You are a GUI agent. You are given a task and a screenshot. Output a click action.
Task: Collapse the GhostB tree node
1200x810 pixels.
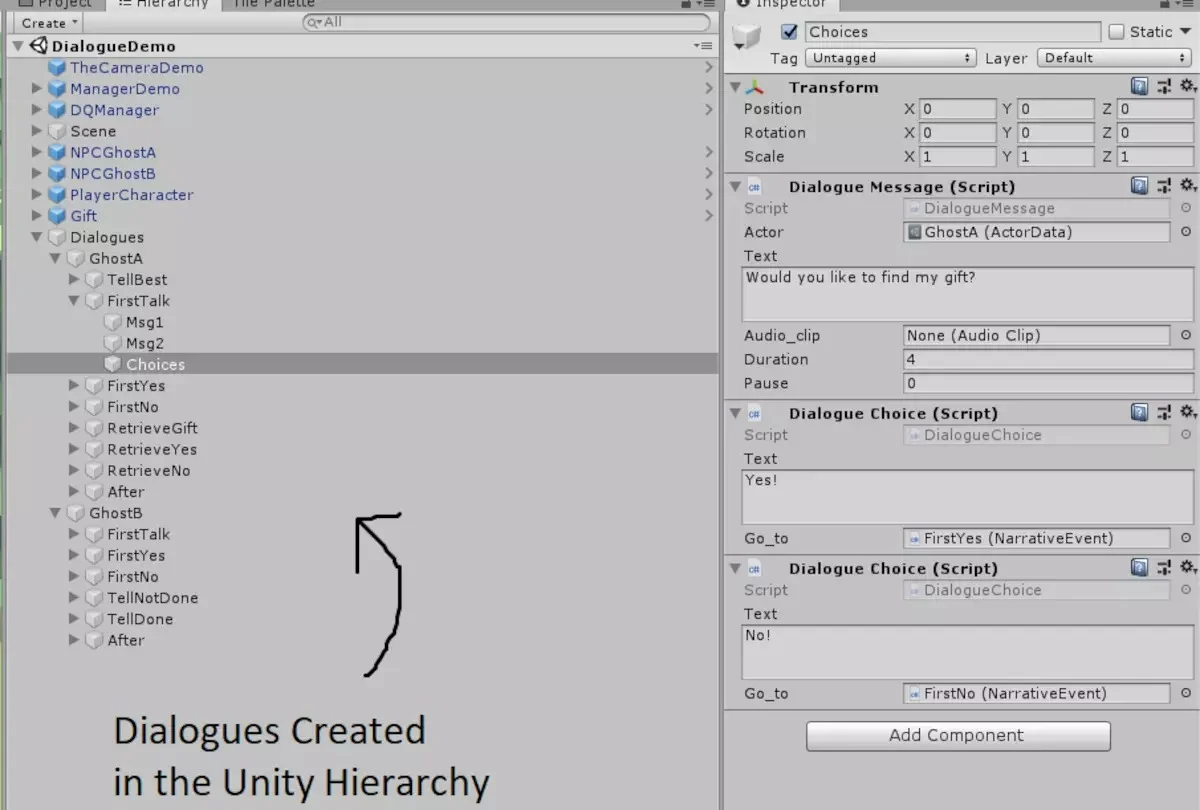(x=55, y=513)
